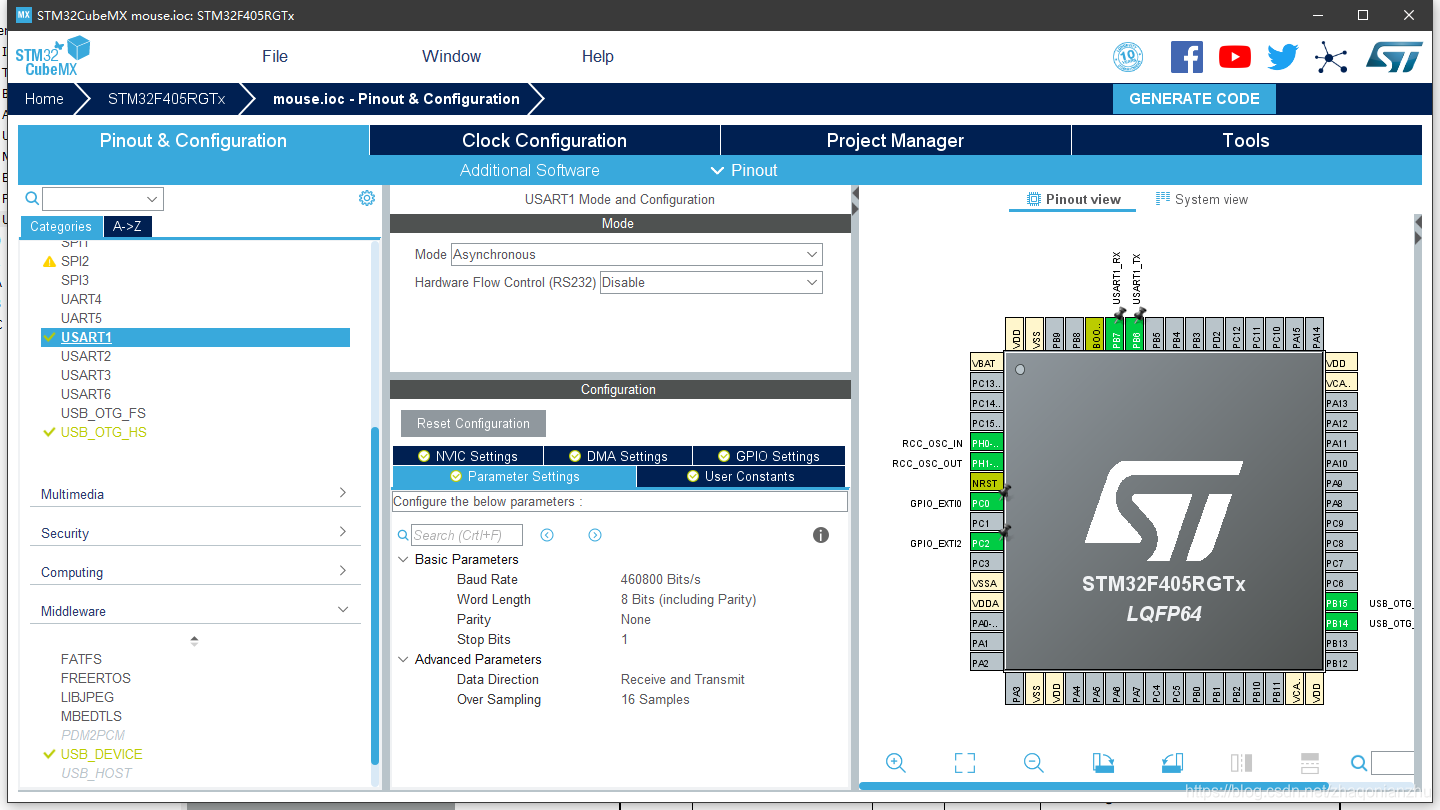Go to the previous parameter search result
This screenshot has height=810, width=1440.
click(547, 535)
